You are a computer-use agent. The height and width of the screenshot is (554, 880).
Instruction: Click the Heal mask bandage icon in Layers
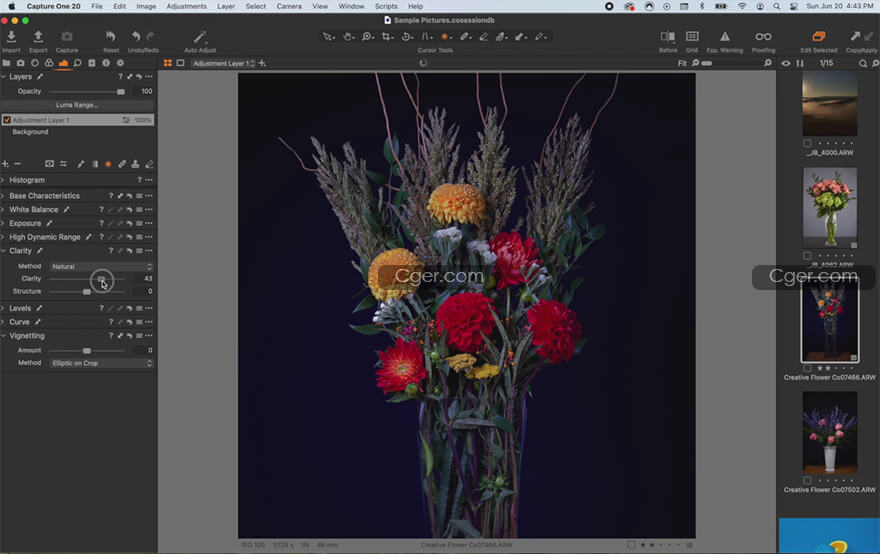coord(122,164)
